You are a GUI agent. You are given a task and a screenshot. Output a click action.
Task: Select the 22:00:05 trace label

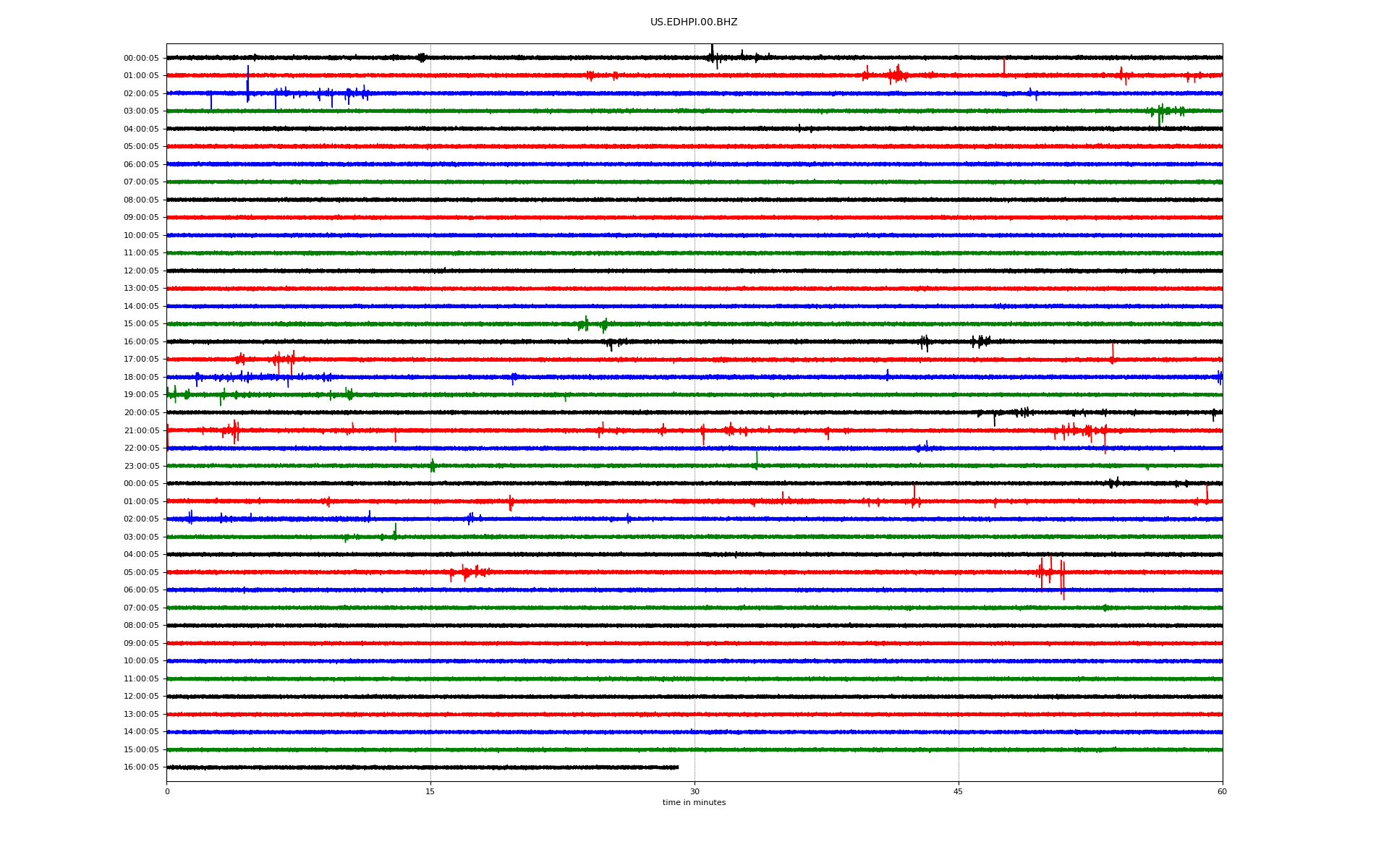click(141, 448)
